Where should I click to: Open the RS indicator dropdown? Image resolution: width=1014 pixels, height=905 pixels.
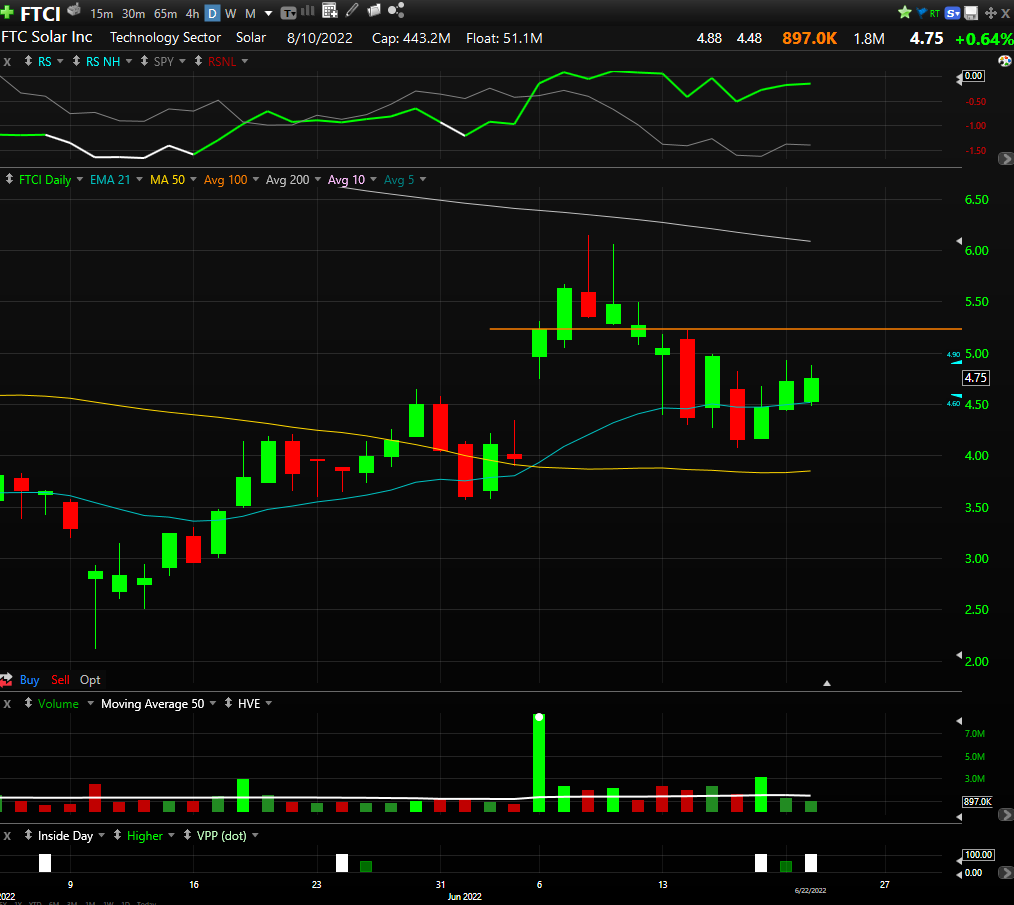tap(60, 61)
